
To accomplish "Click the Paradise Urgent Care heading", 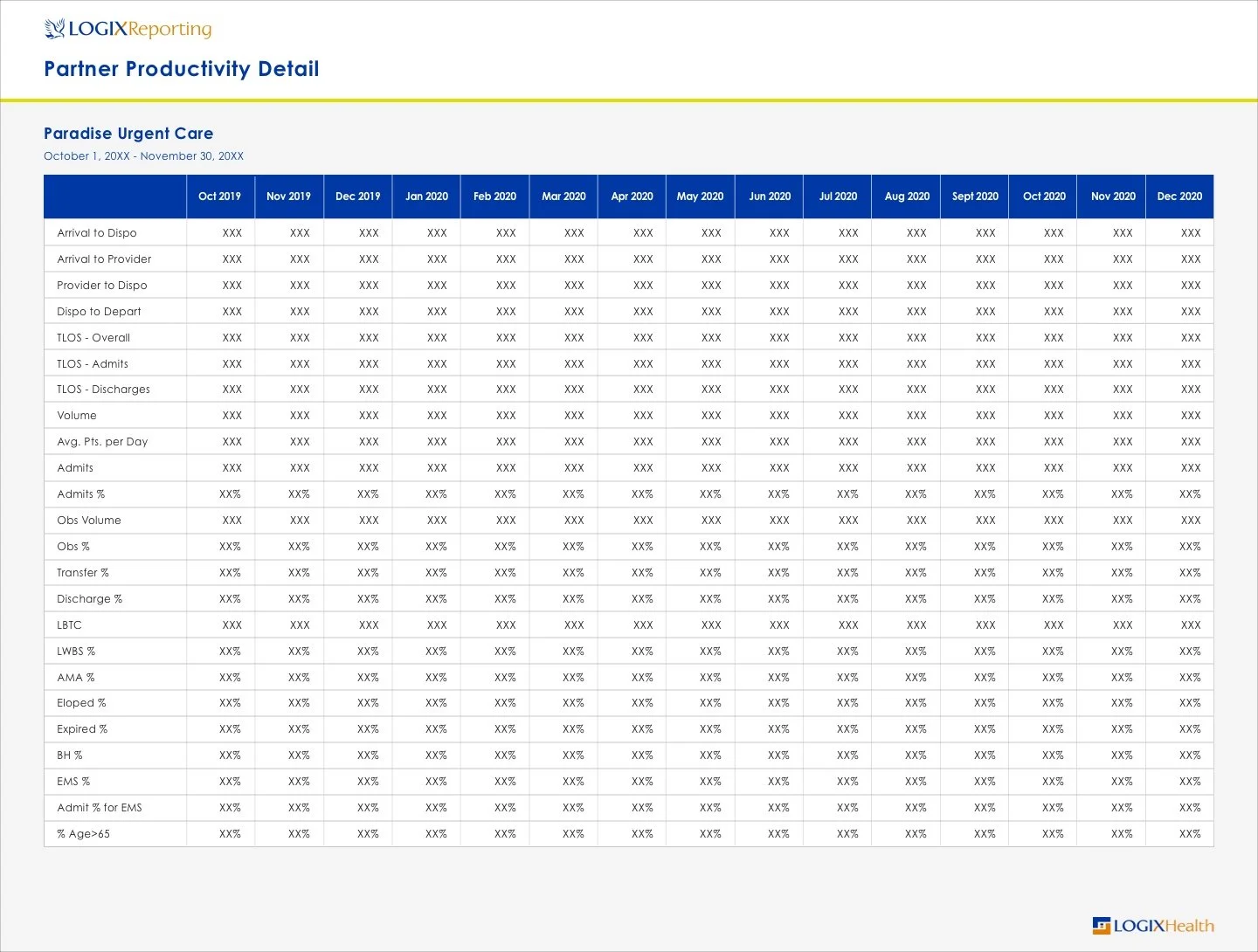I will coord(128,134).
